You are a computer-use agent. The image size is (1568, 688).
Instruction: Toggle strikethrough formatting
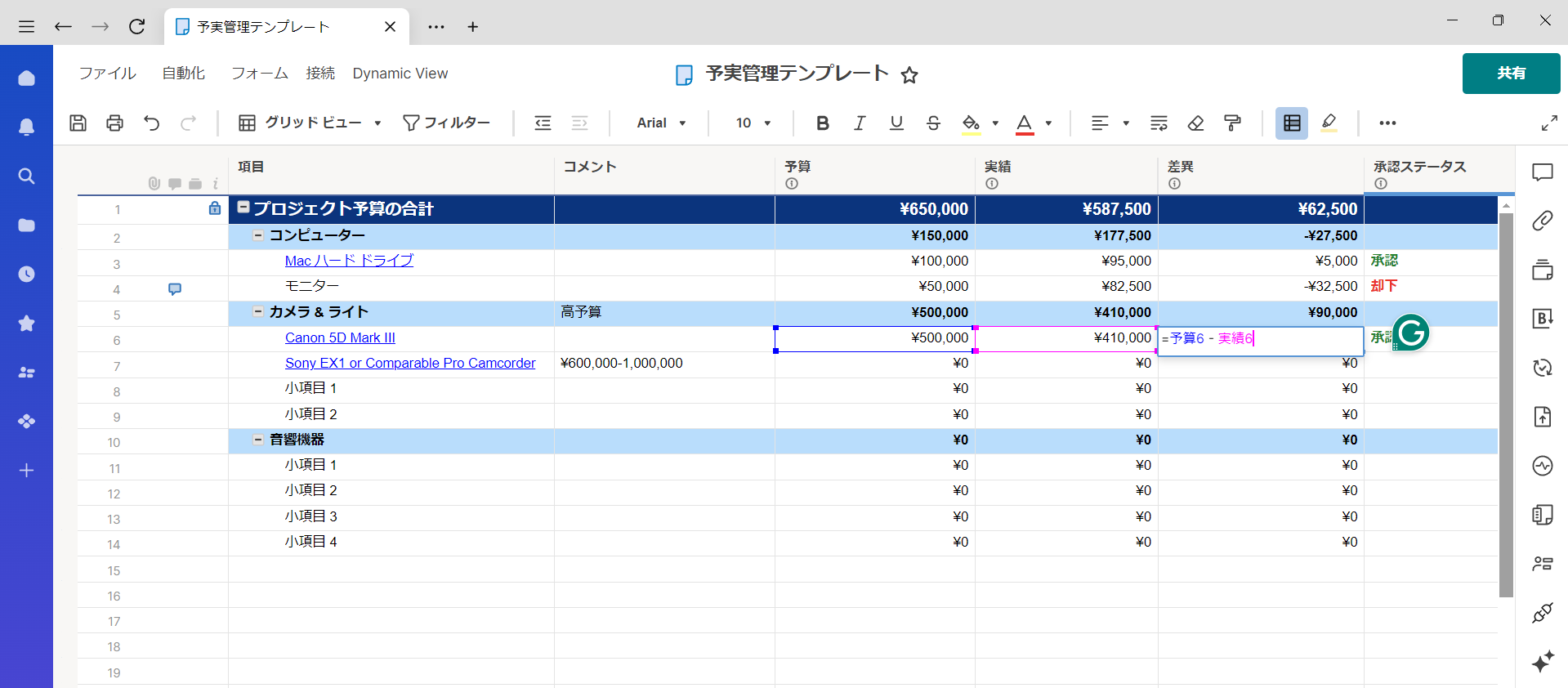(933, 123)
